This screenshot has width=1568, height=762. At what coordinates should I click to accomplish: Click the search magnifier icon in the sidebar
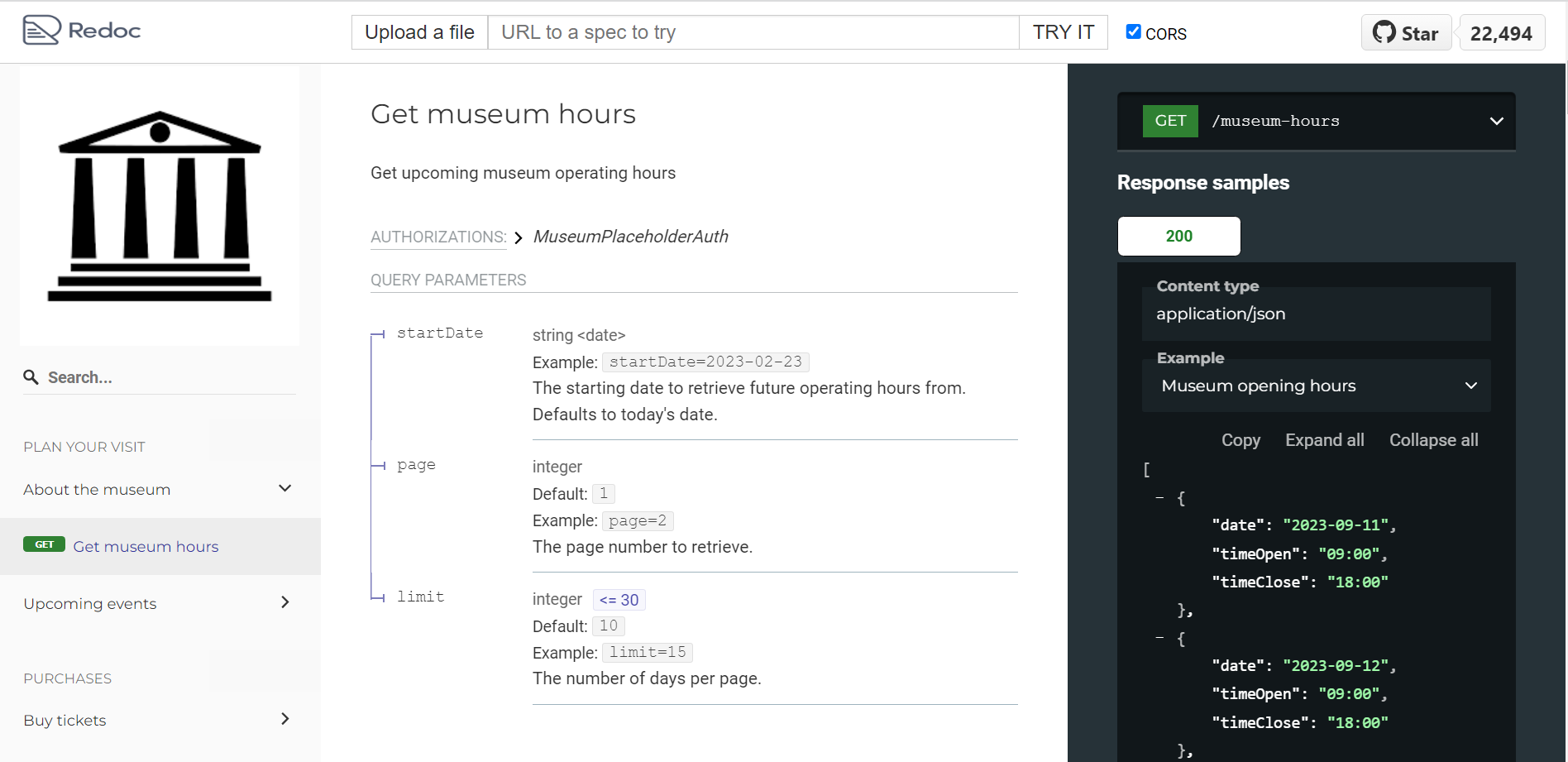(x=31, y=377)
